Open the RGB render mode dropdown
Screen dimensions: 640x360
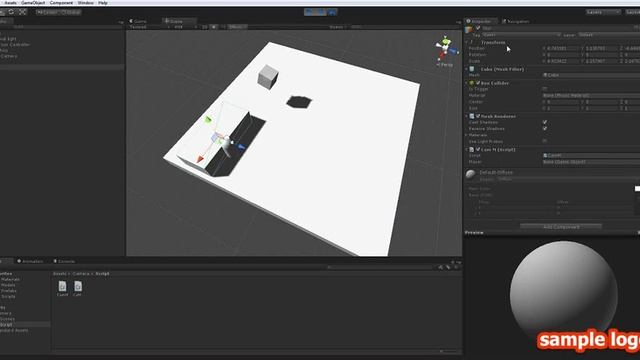click(x=184, y=27)
